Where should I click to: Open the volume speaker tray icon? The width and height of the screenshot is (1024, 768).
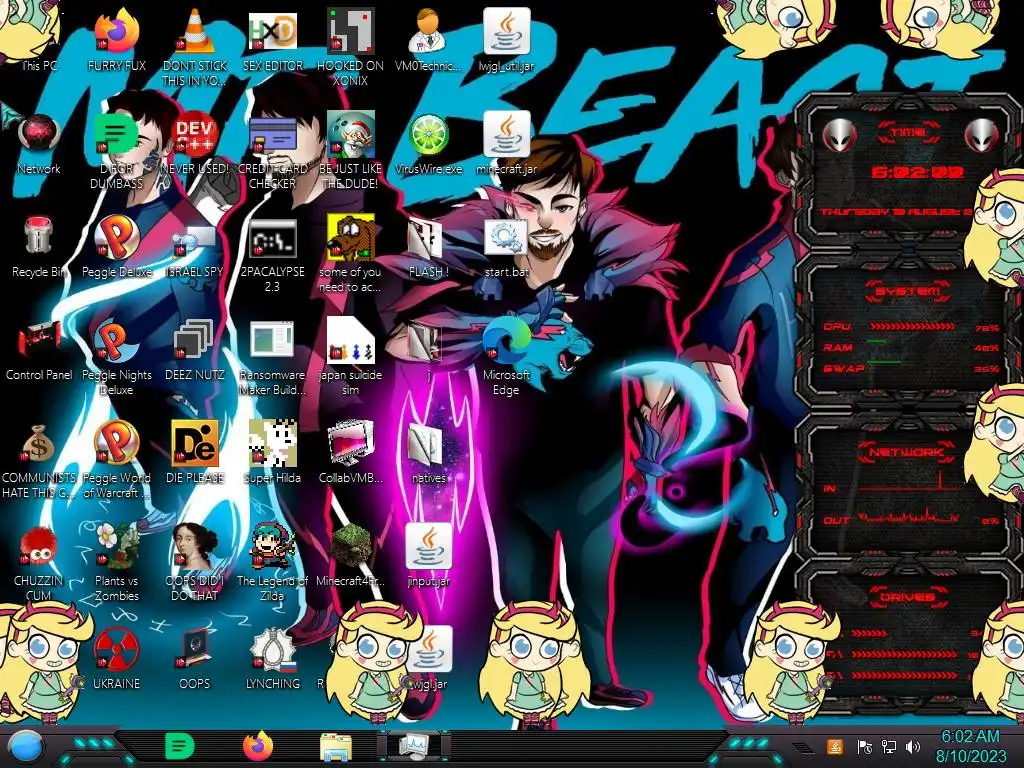[913, 746]
